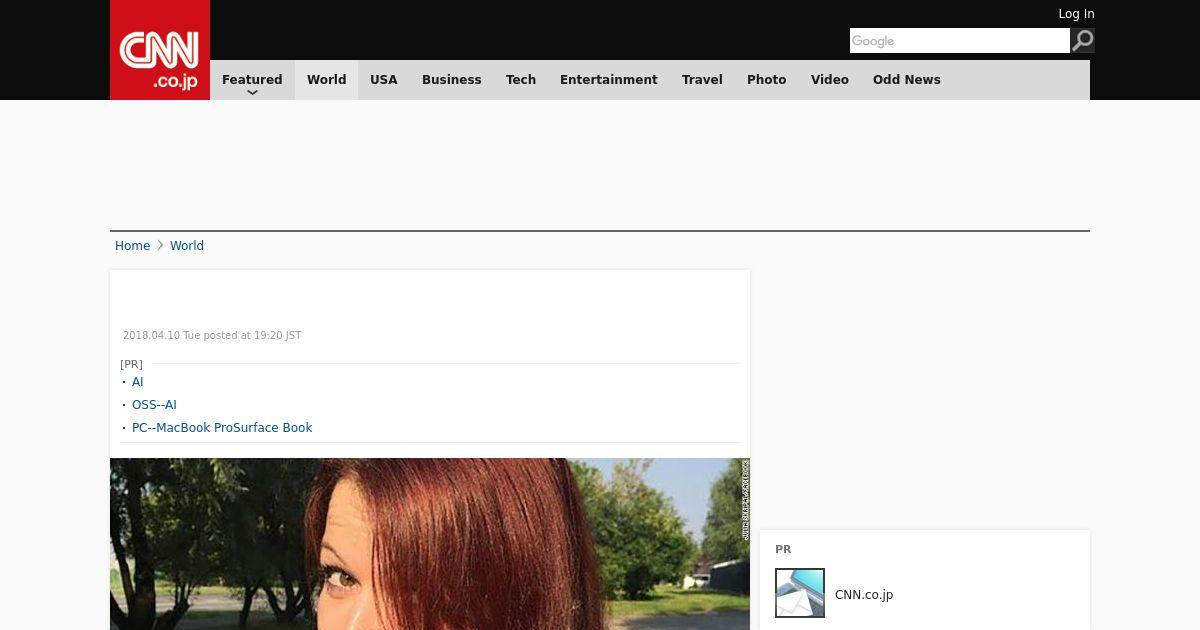
Task: Click the magnifier search icon
Action: tap(1082, 40)
